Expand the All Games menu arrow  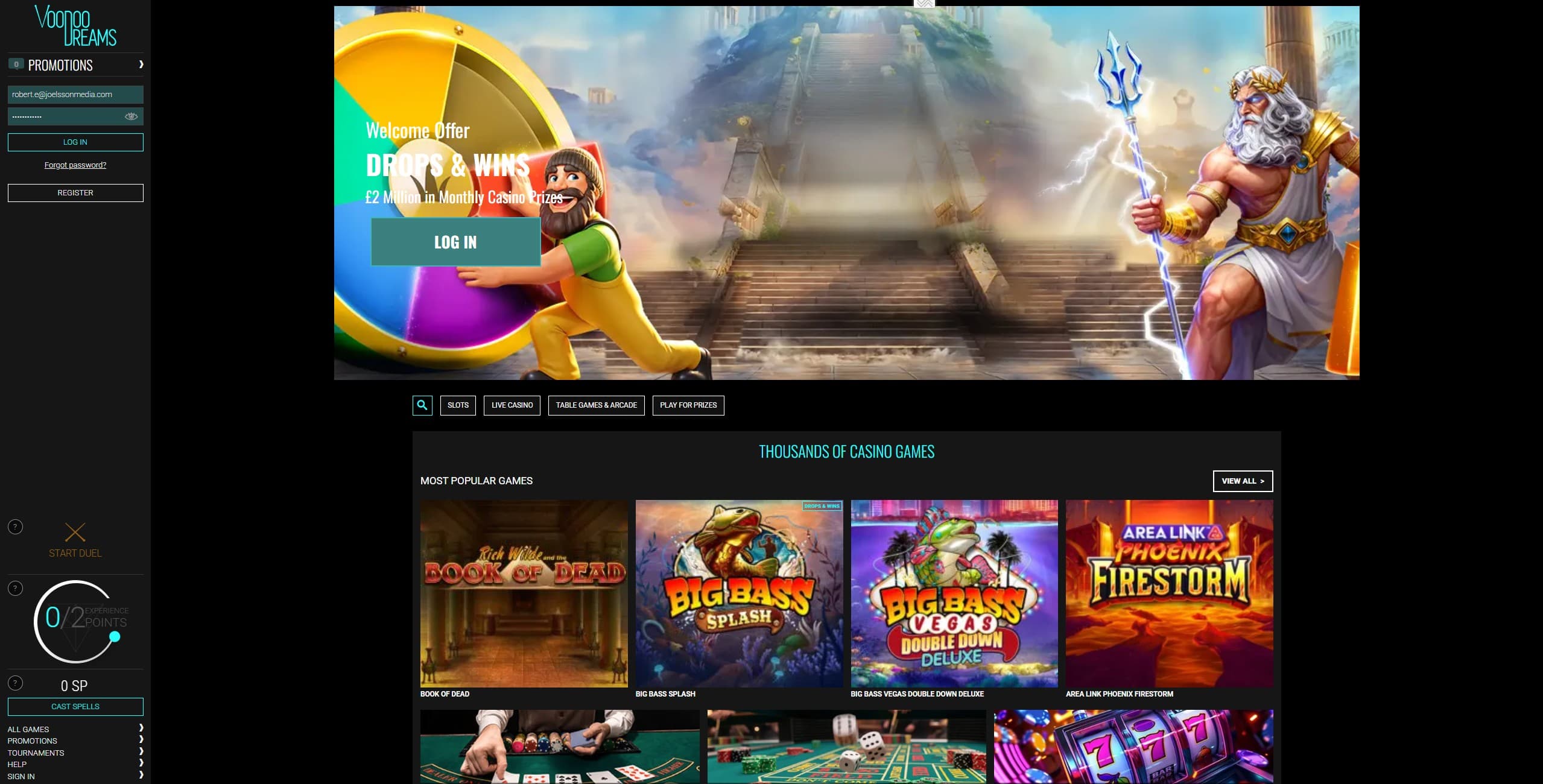click(141, 728)
